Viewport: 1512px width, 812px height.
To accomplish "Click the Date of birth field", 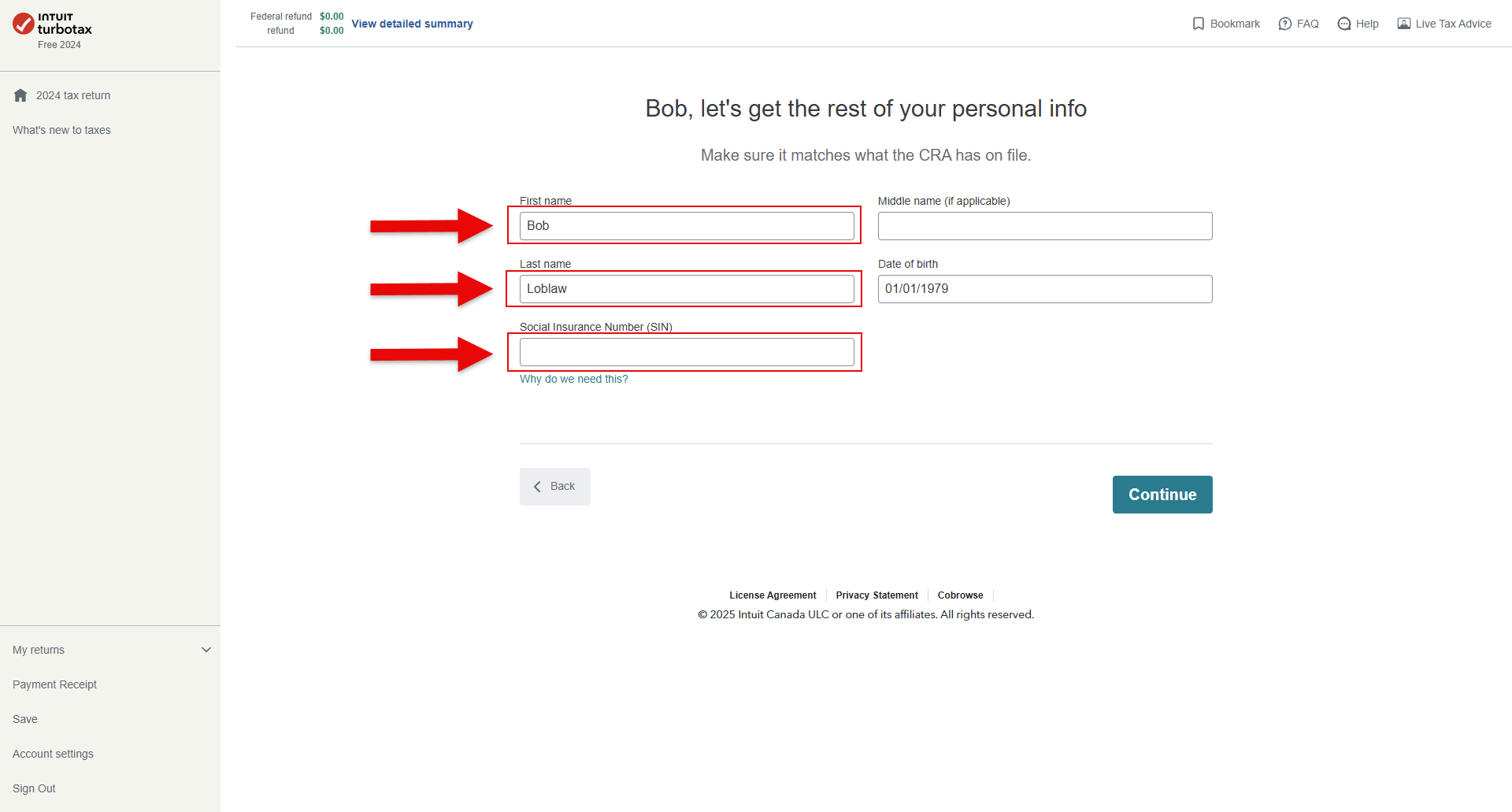I will click(1045, 289).
